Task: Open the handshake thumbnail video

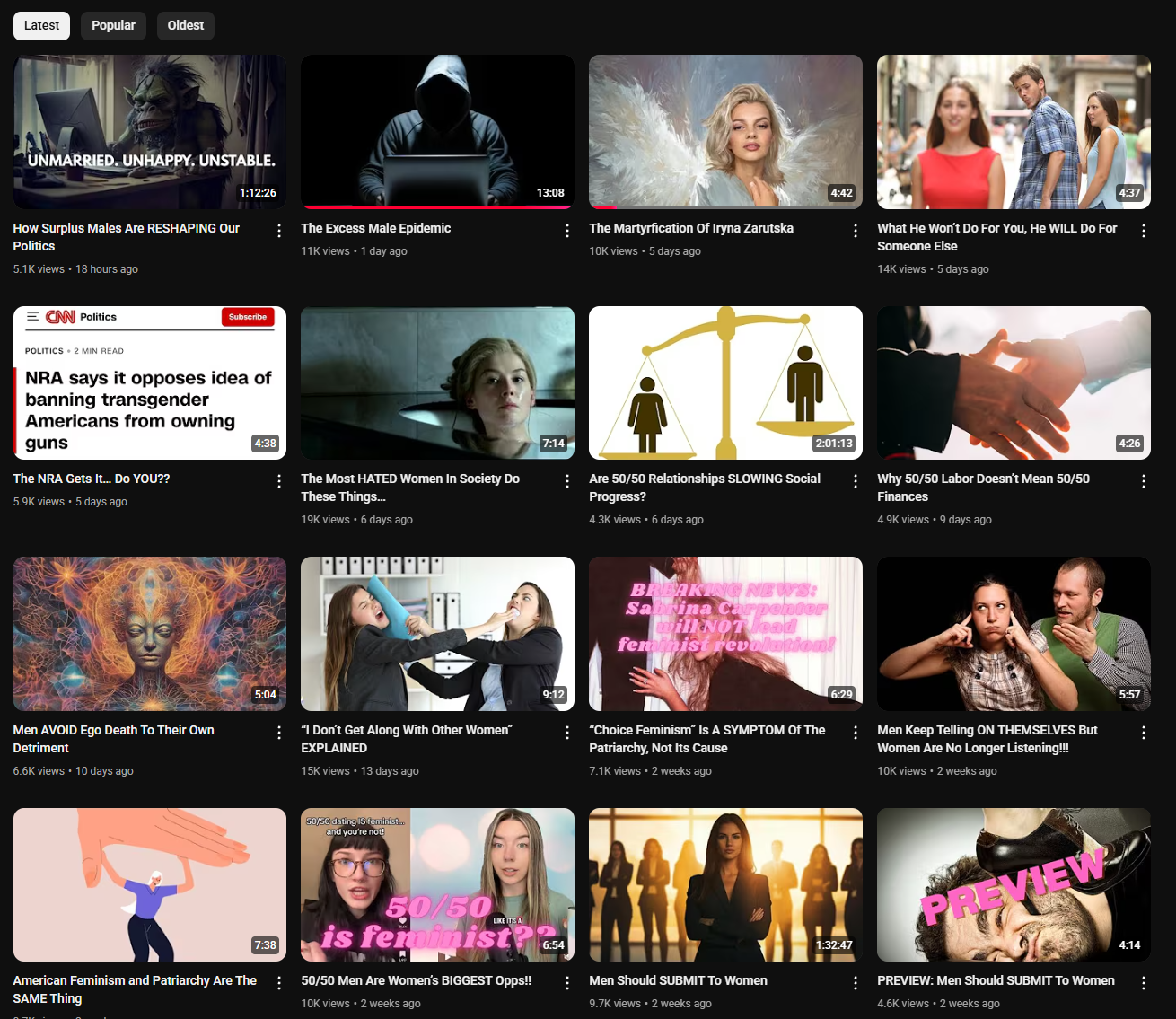Action: coord(1014,382)
